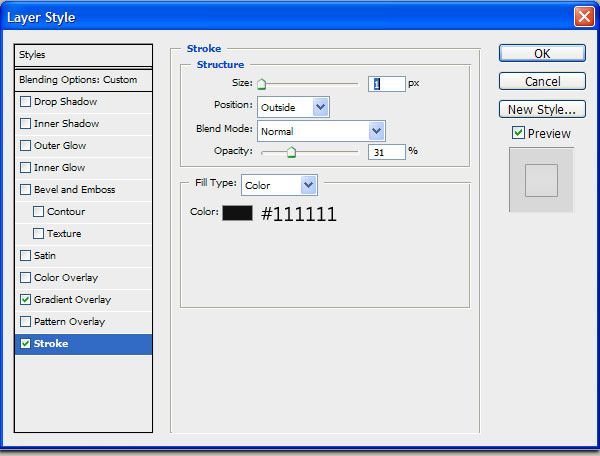Viewport: 600px width, 456px height.
Task: Click the New Style... button
Action: (x=542, y=109)
